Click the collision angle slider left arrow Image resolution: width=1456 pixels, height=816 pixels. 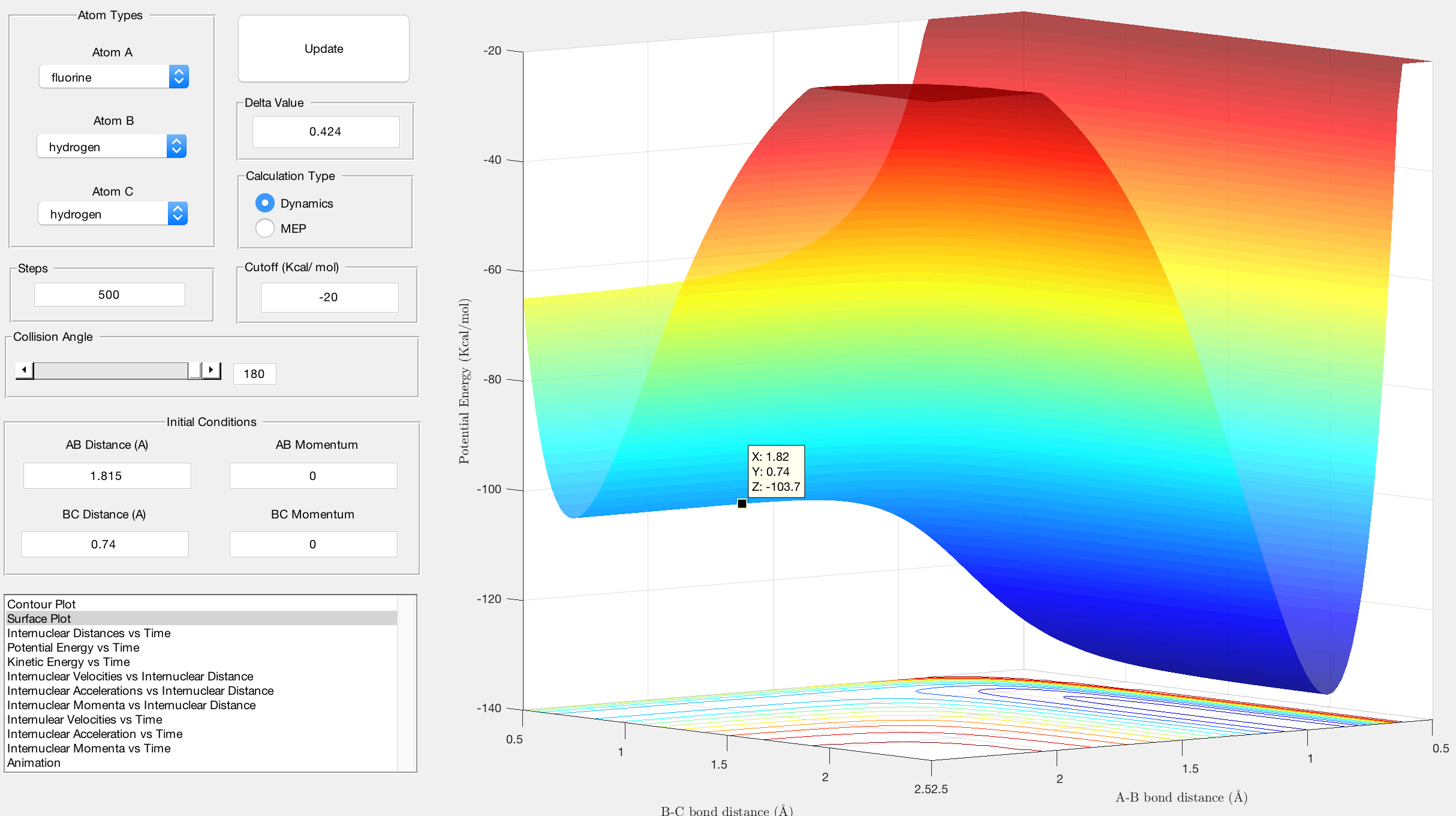(24, 370)
